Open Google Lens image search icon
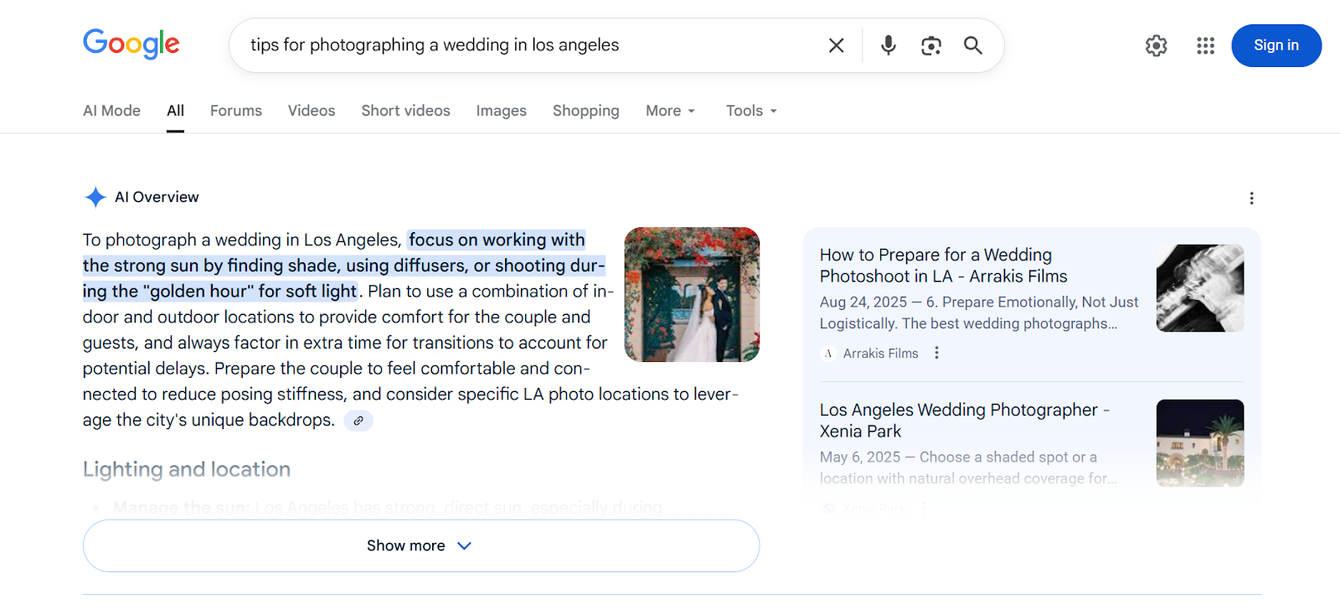The height and width of the screenshot is (615, 1340). coord(931,45)
